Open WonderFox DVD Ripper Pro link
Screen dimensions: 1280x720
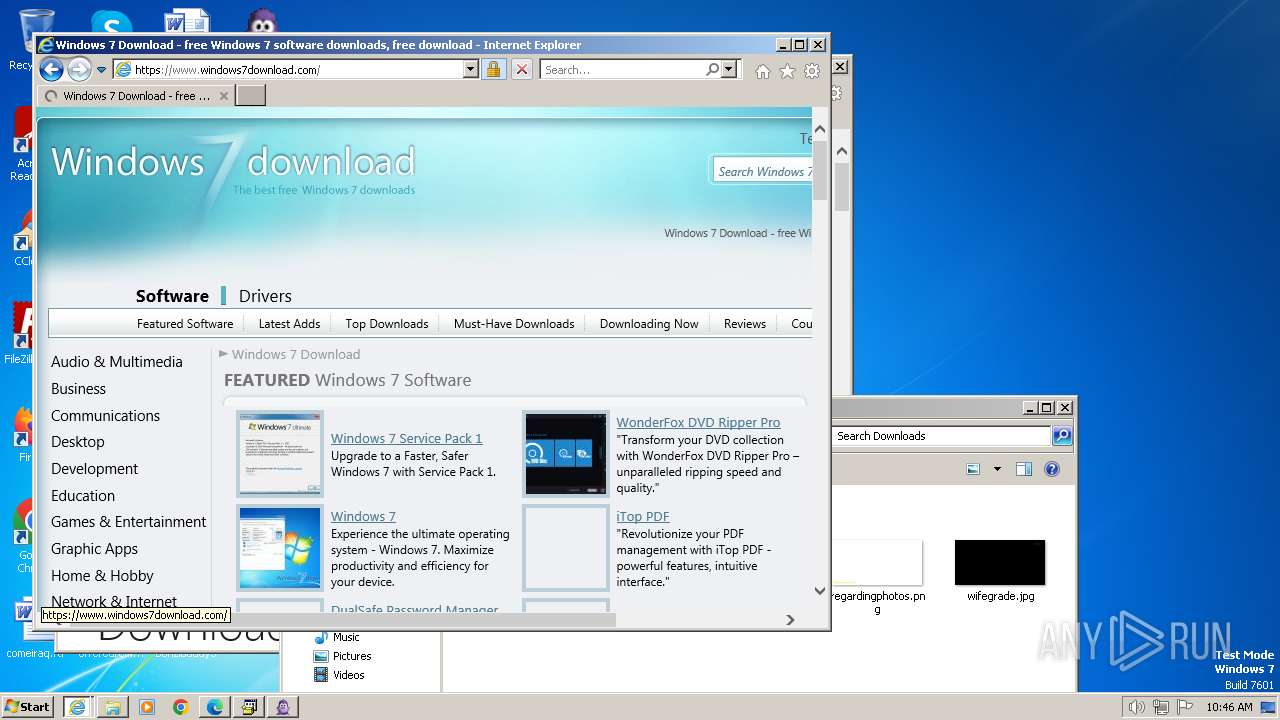pos(698,423)
